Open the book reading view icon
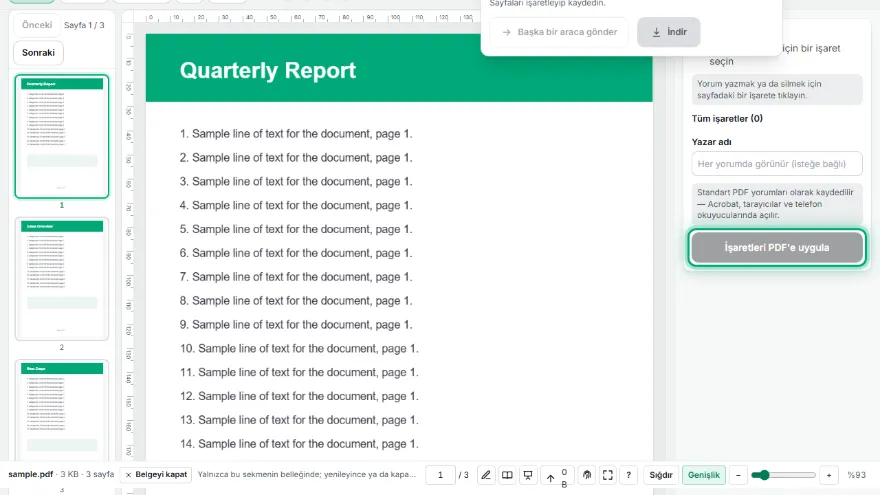Image resolution: width=880 pixels, height=495 pixels. coord(507,475)
